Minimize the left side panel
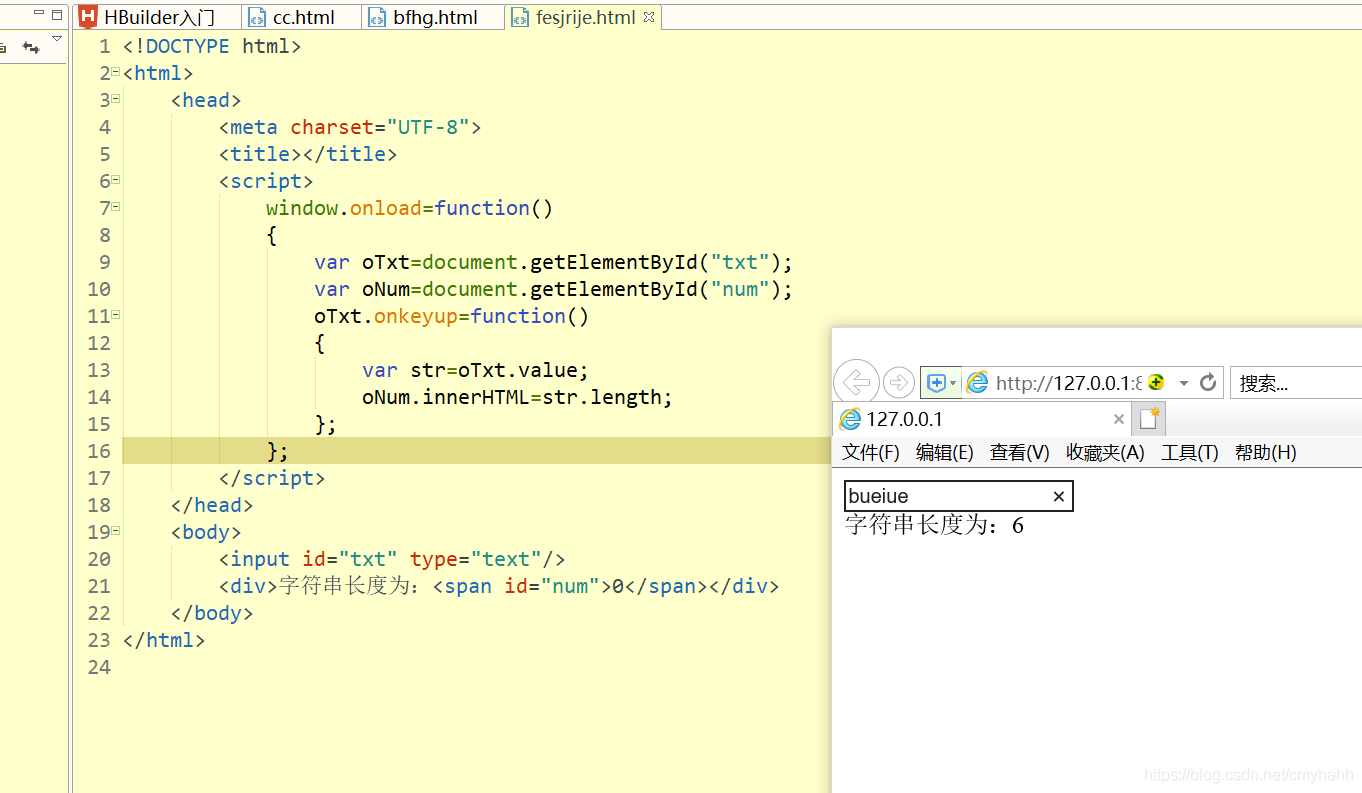Screen dimensions: 1362x793 [x=38, y=14]
